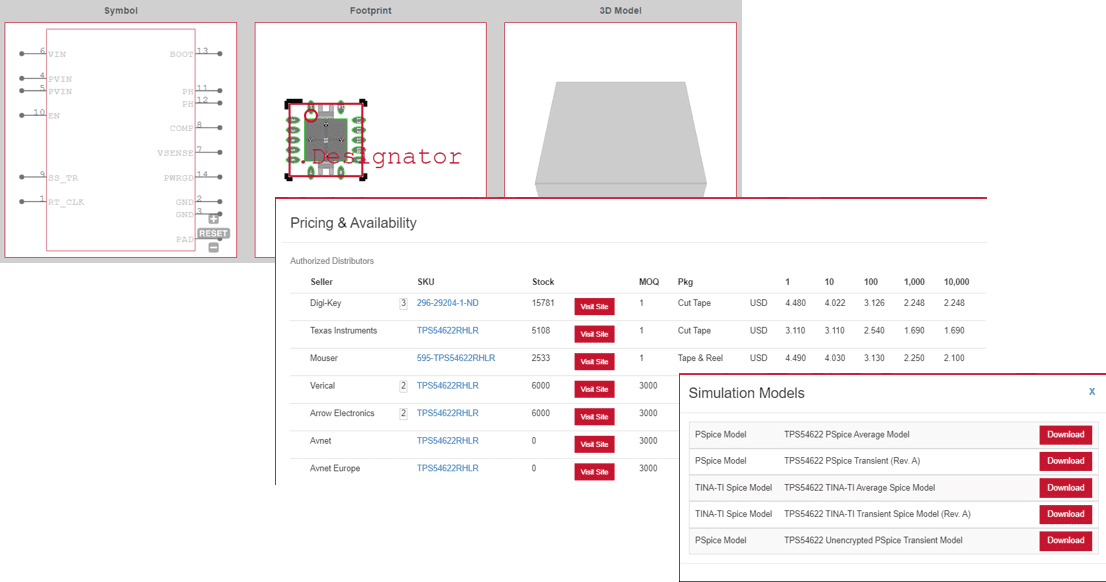Visit the Avnet distributor site

593,444
